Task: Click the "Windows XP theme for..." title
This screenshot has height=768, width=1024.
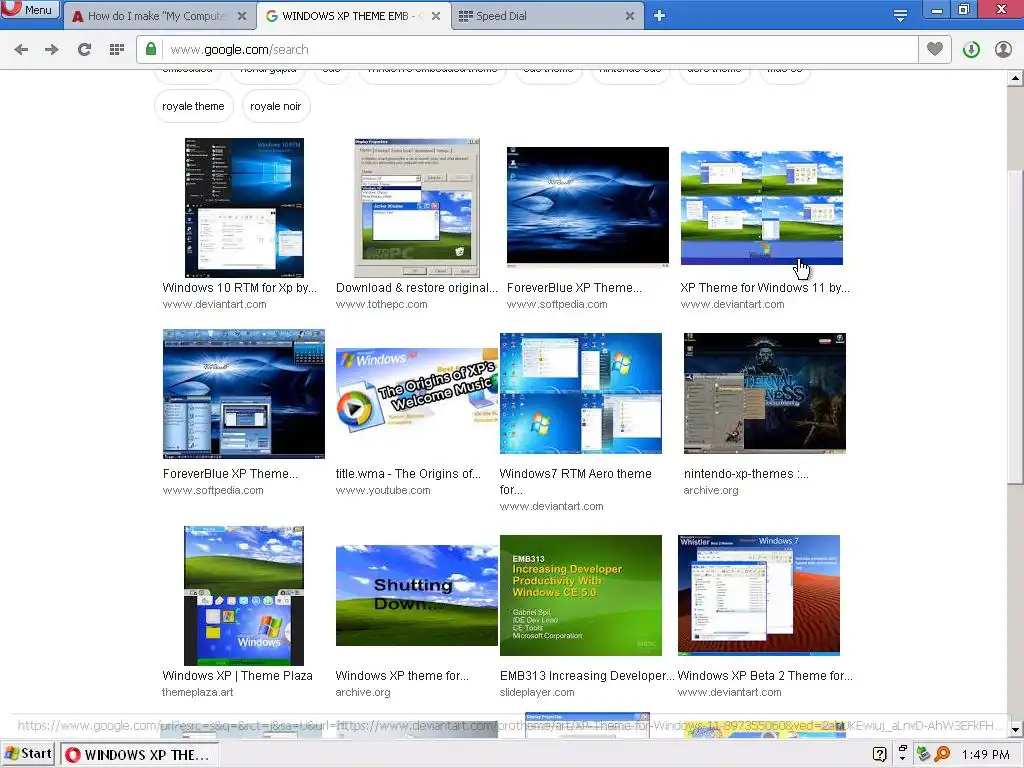Action: click(402, 676)
